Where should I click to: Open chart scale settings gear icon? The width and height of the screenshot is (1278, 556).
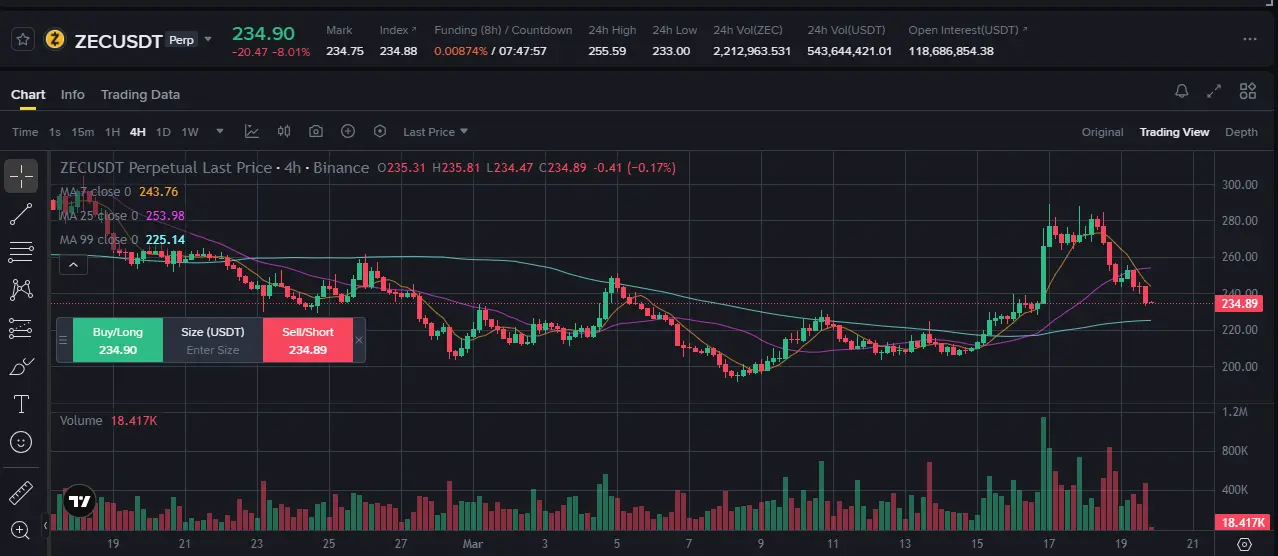pos(1244,545)
